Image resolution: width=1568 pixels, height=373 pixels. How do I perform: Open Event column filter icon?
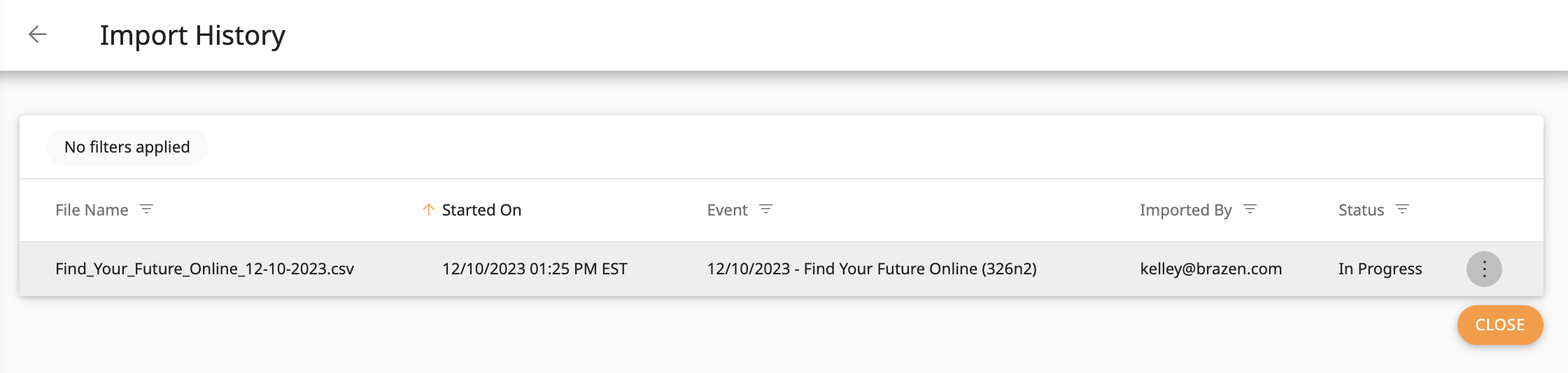tap(766, 209)
